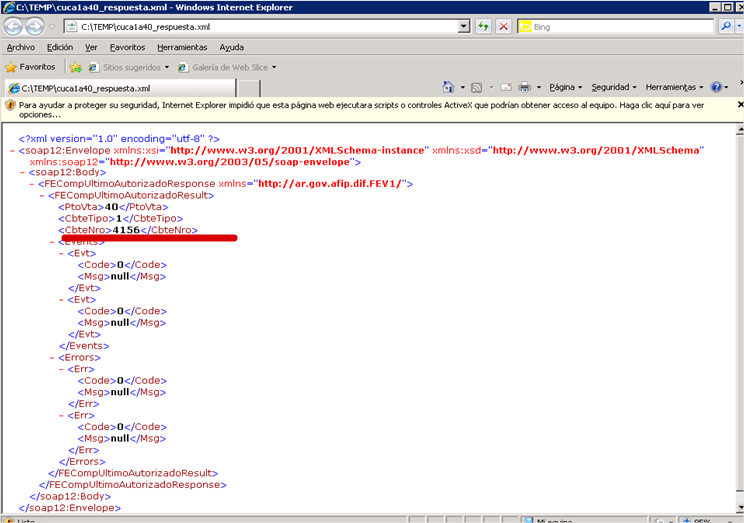
Task: Collapse the first Err node
Action: tap(61, 369)
